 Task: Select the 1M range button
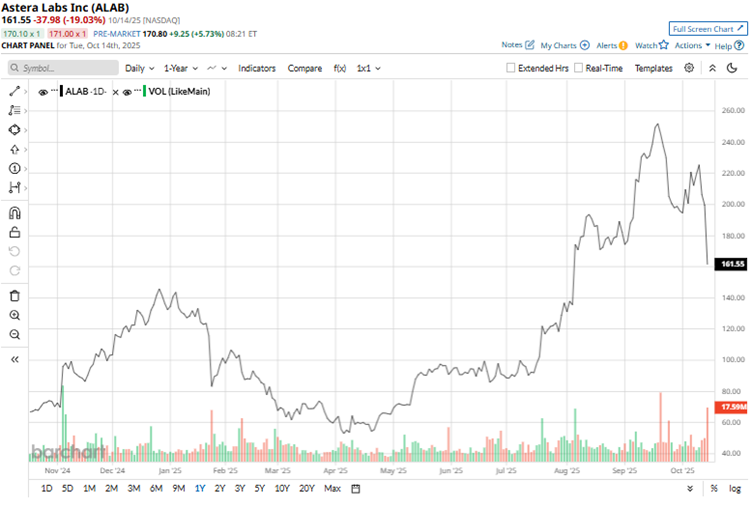point(89,488)
